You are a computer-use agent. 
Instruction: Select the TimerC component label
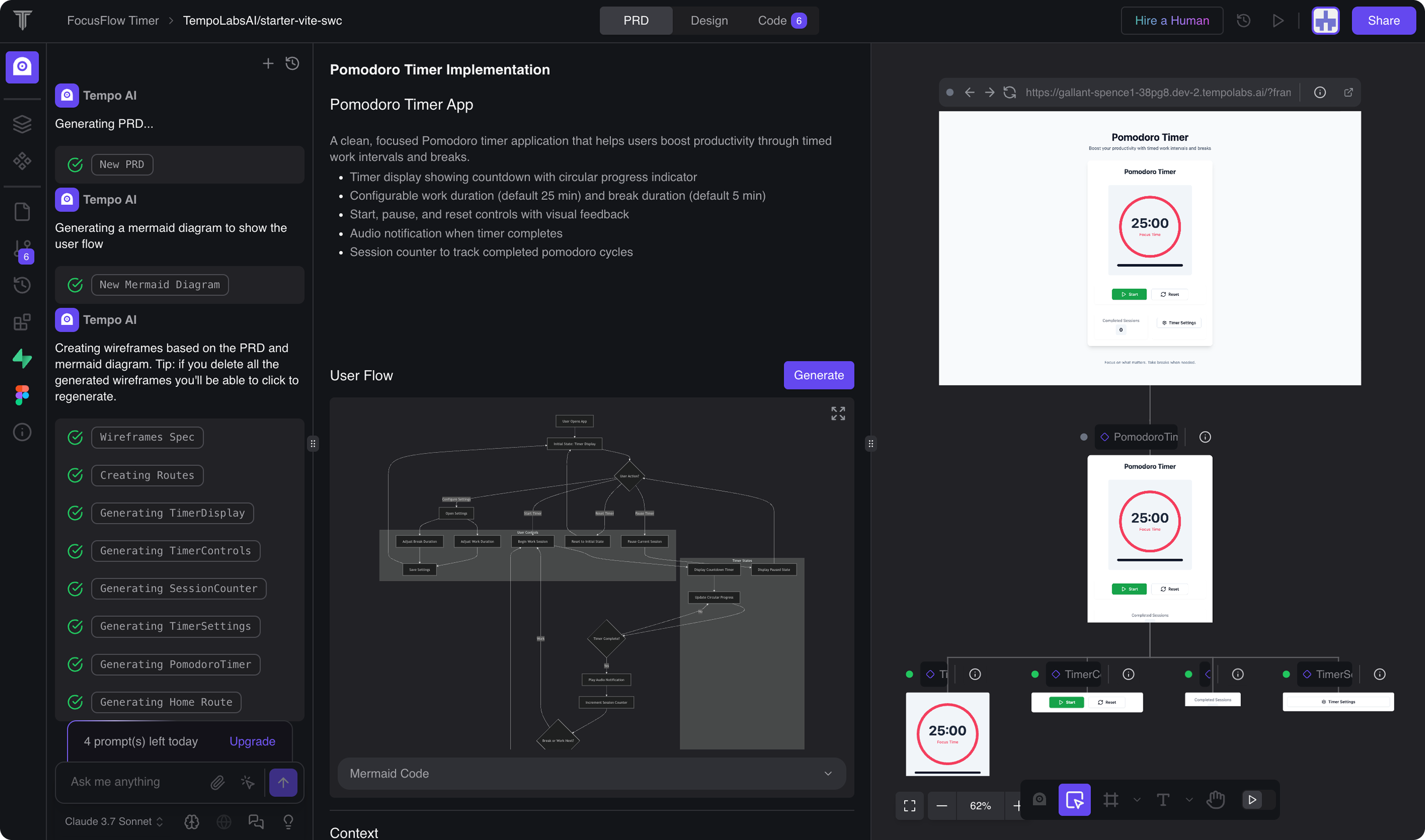click(1074, 674)
